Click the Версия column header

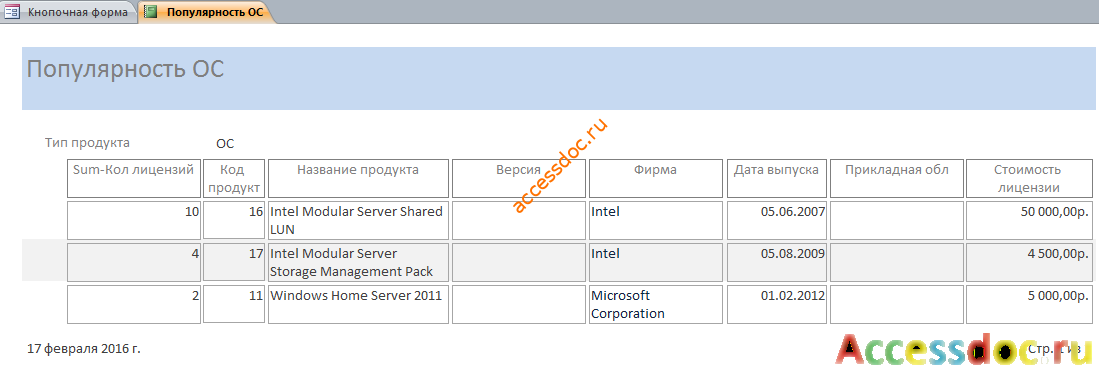pyautogui.click(x=519, y=178)
